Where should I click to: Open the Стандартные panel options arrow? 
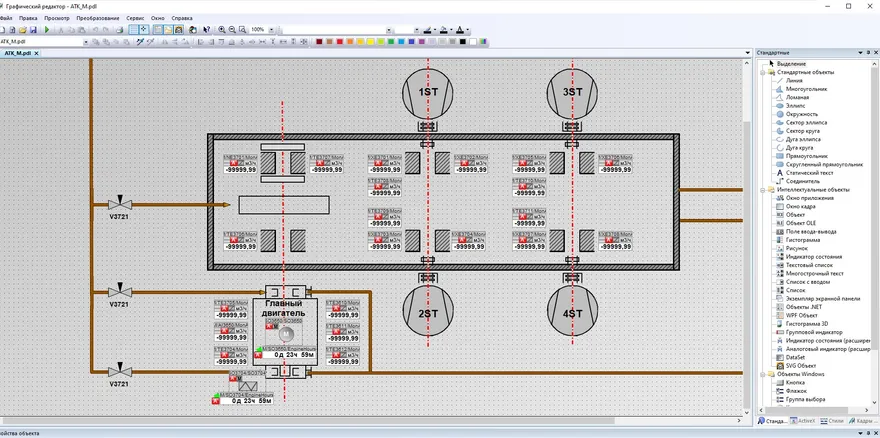860,52
